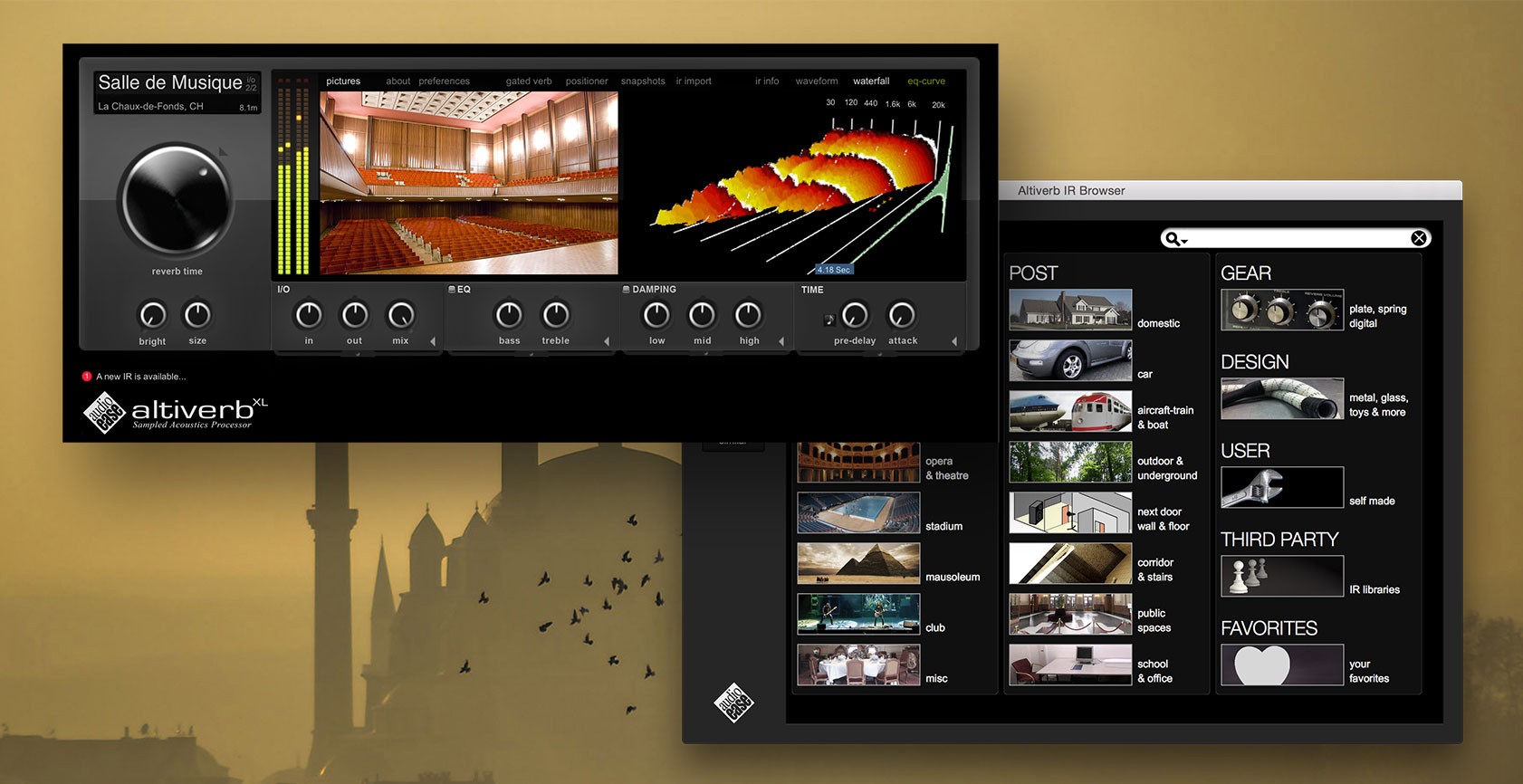This screenshot has width=1523, height=784.
Task: Open the DESIGN metal, glass, toys category
Action: coord(1282,399)
